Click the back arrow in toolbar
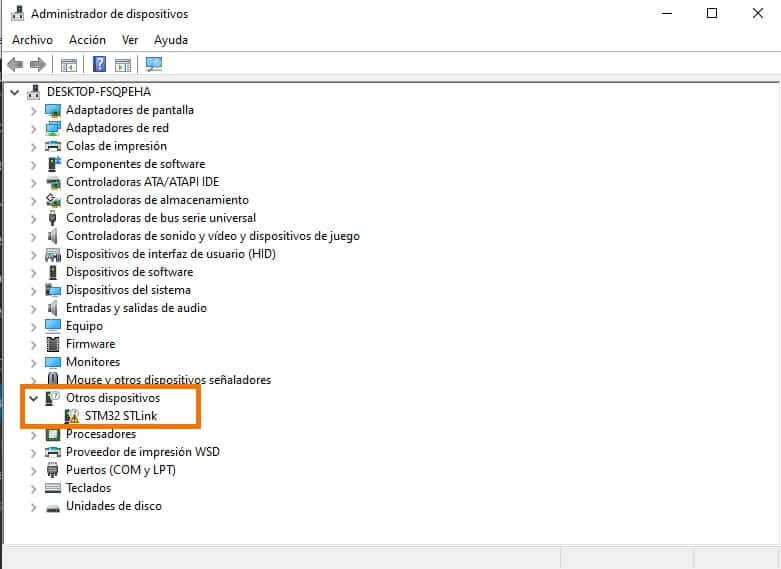Image resolution: width=781 pixels, height=569 pixels. tap(15, 65)
